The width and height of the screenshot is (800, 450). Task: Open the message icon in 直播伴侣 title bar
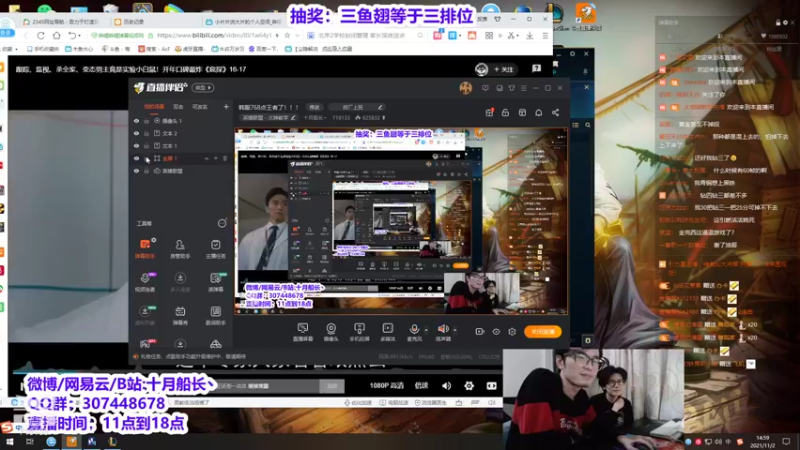pos(485,88)
